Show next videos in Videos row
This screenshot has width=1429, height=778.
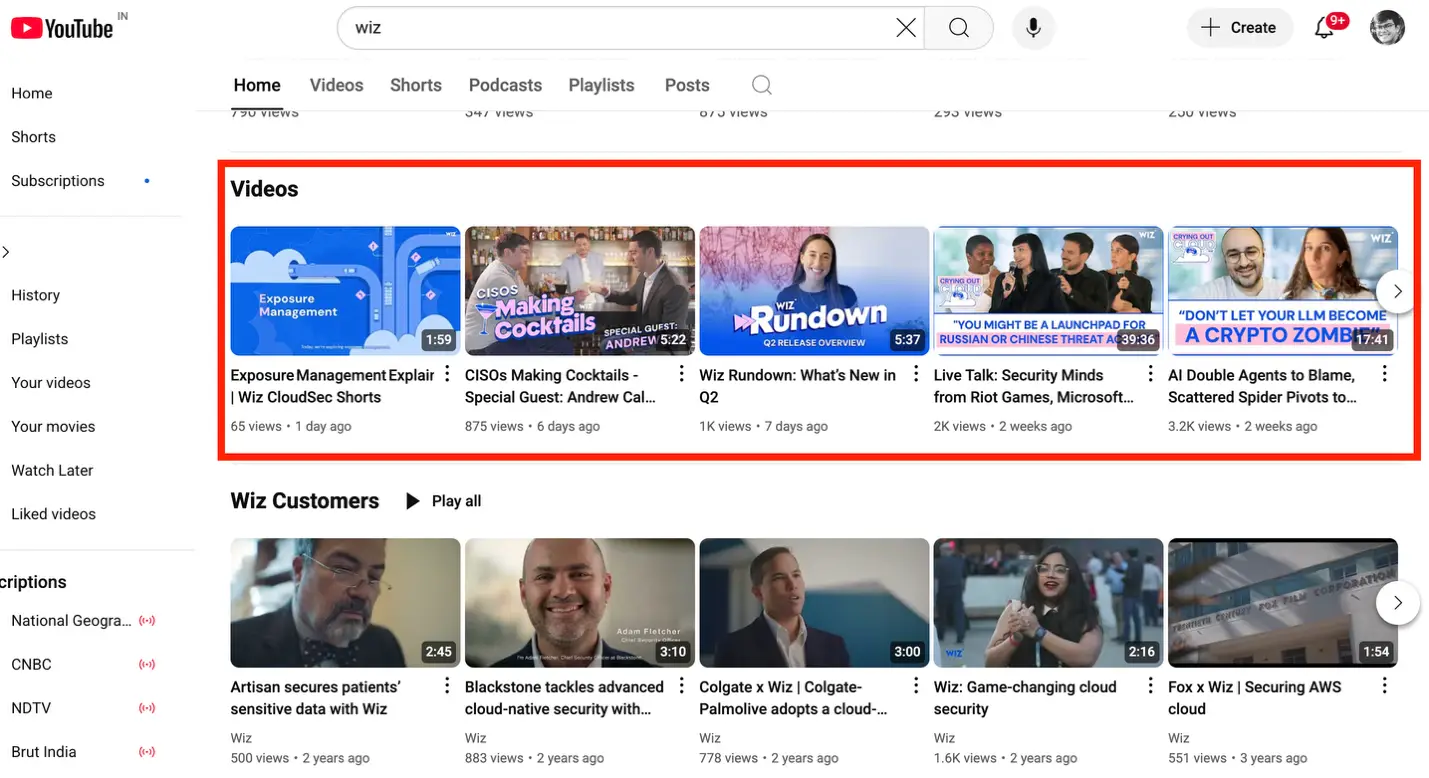pyautogui.click(x=1398, y=291)
